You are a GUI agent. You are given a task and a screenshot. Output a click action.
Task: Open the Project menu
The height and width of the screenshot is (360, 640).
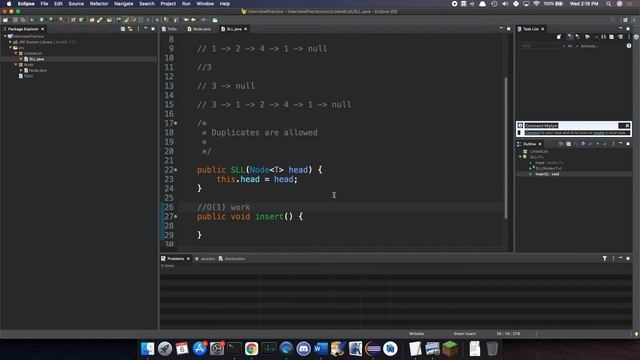pos(168,4)
